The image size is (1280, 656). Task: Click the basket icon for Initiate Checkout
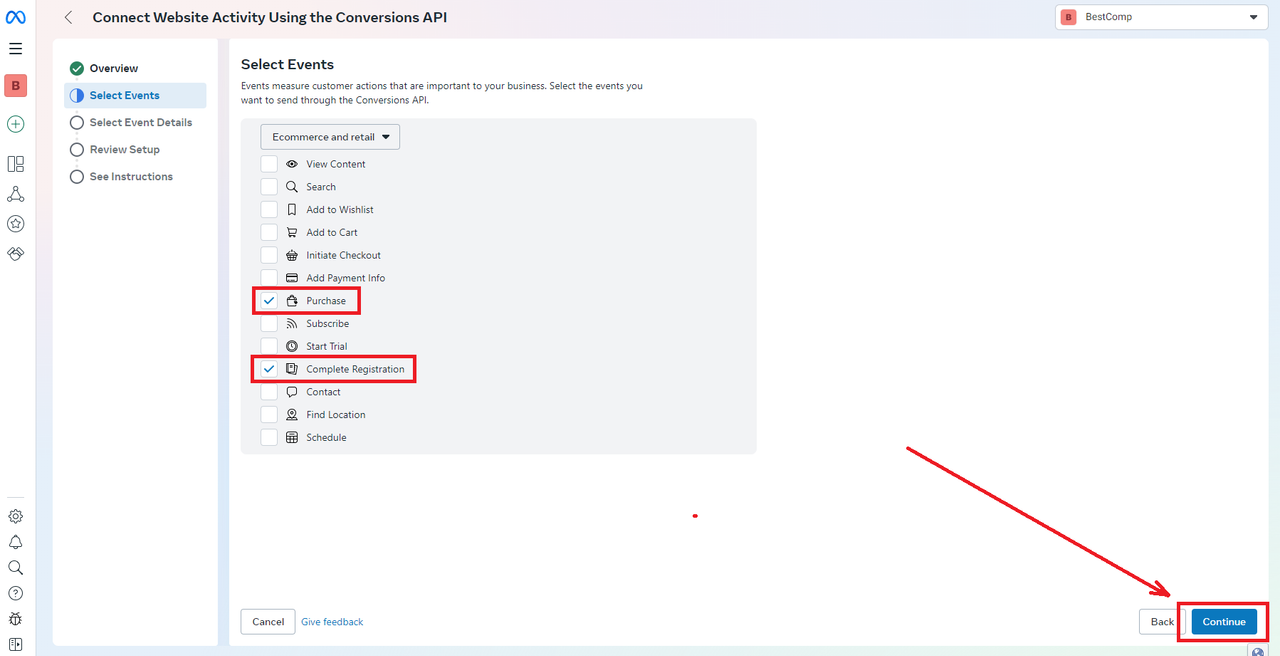click(292, 255)
